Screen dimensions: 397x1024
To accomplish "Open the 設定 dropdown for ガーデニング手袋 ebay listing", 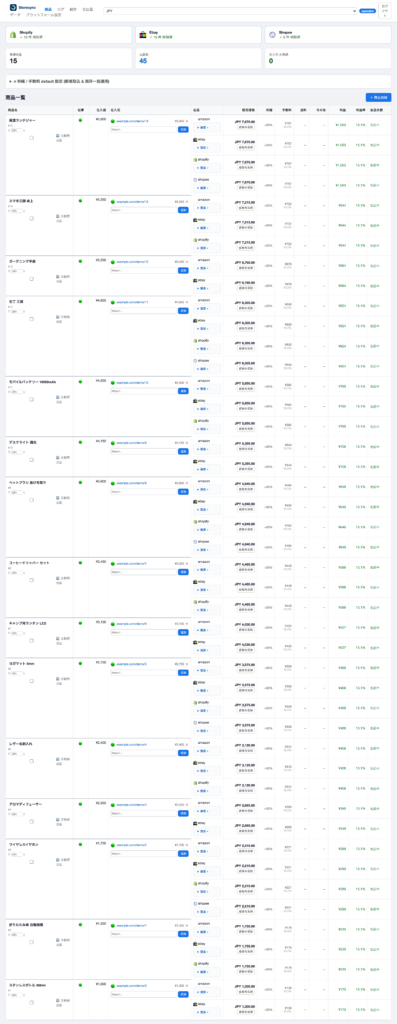I will click(208, 288).
